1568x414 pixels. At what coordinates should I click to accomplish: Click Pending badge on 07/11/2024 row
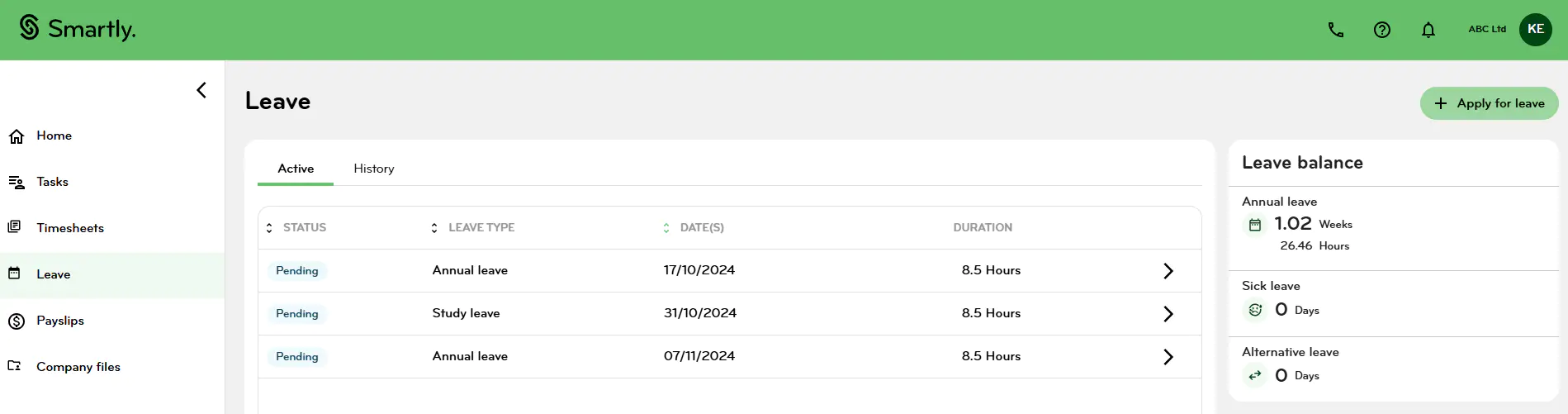(296, 357)
